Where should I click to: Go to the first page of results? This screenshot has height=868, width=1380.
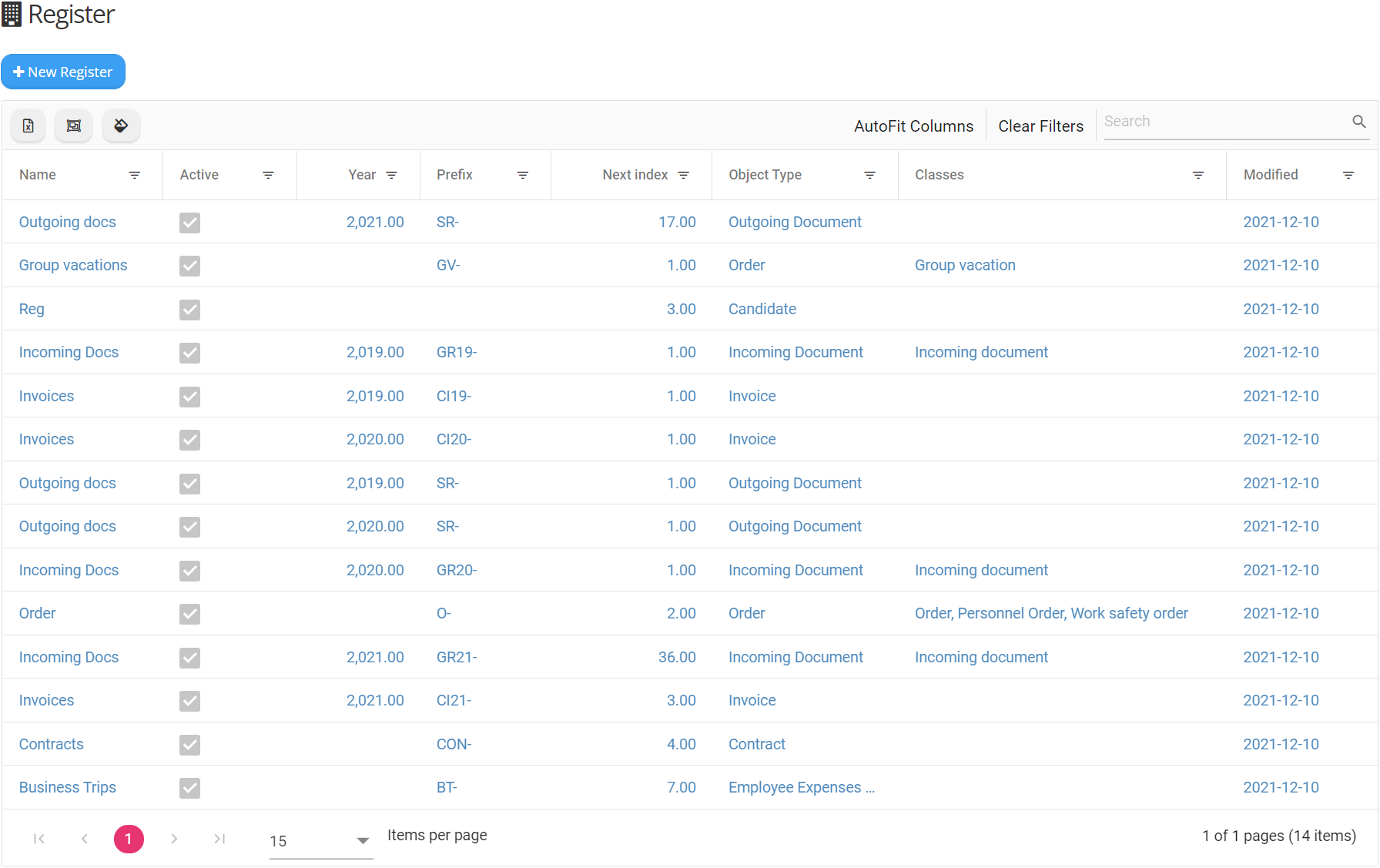pyautogui.click(x=39, y=839)
